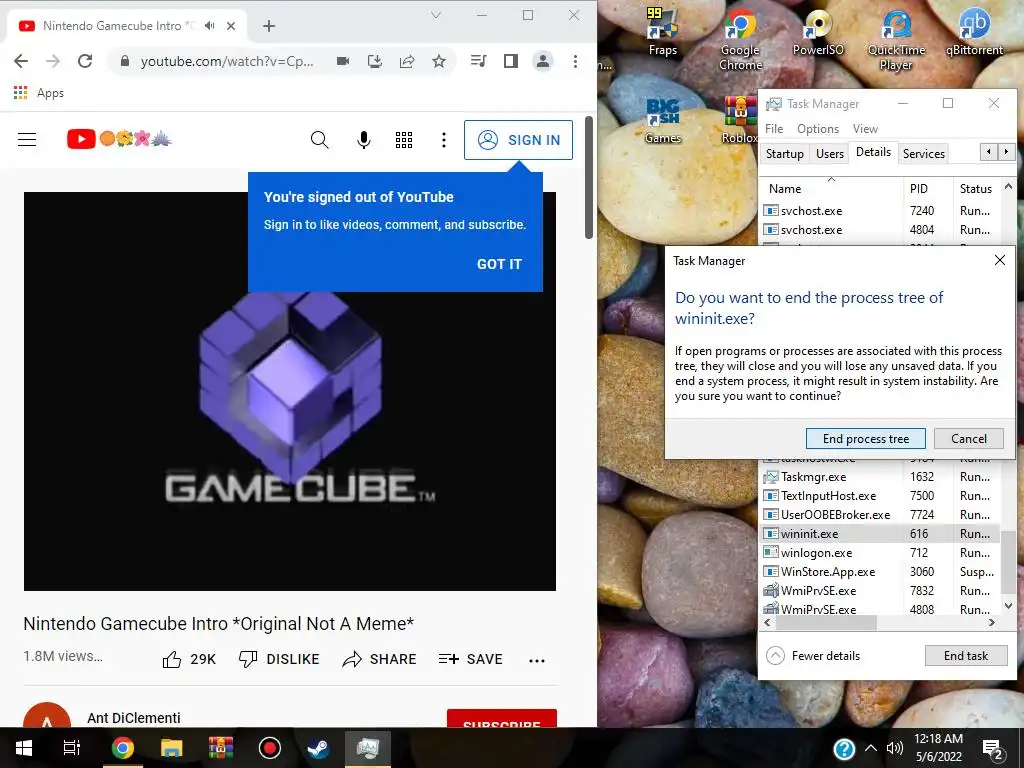Open Task Manager Options menu
The height and width of the screenshot is (768, 1024).
click(x=818, y=129)
